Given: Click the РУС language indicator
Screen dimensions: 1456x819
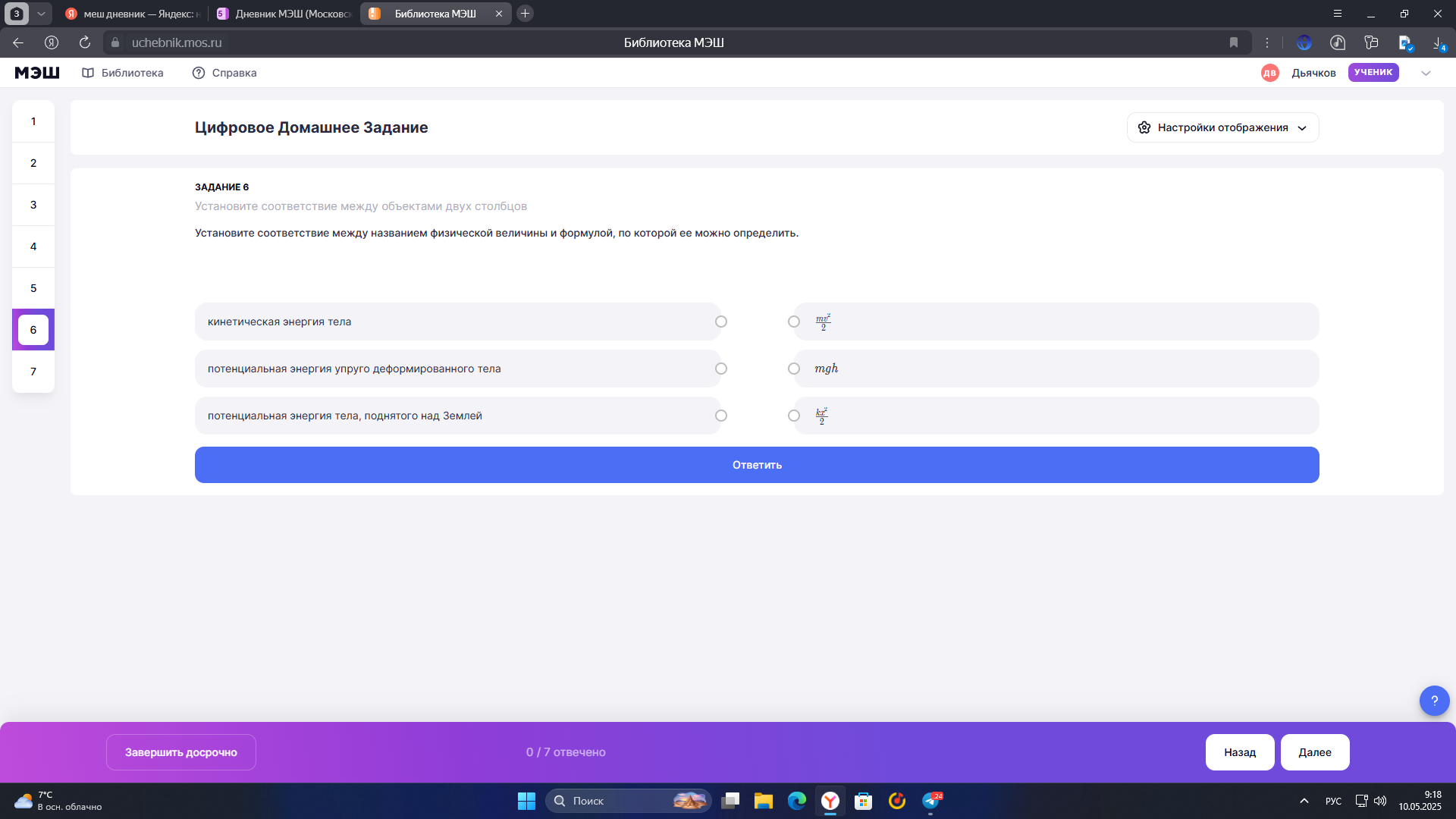Looking at the screenshot, I should (x=1333, y=801).
